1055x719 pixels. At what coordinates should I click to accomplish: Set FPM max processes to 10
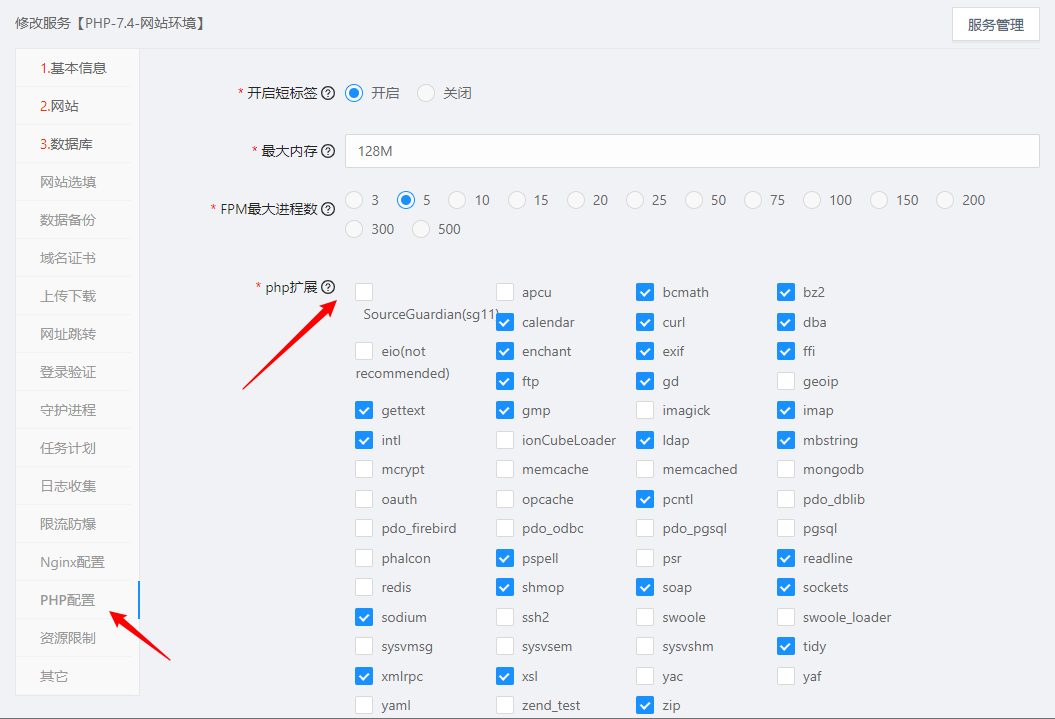click(x=457, y=200)
